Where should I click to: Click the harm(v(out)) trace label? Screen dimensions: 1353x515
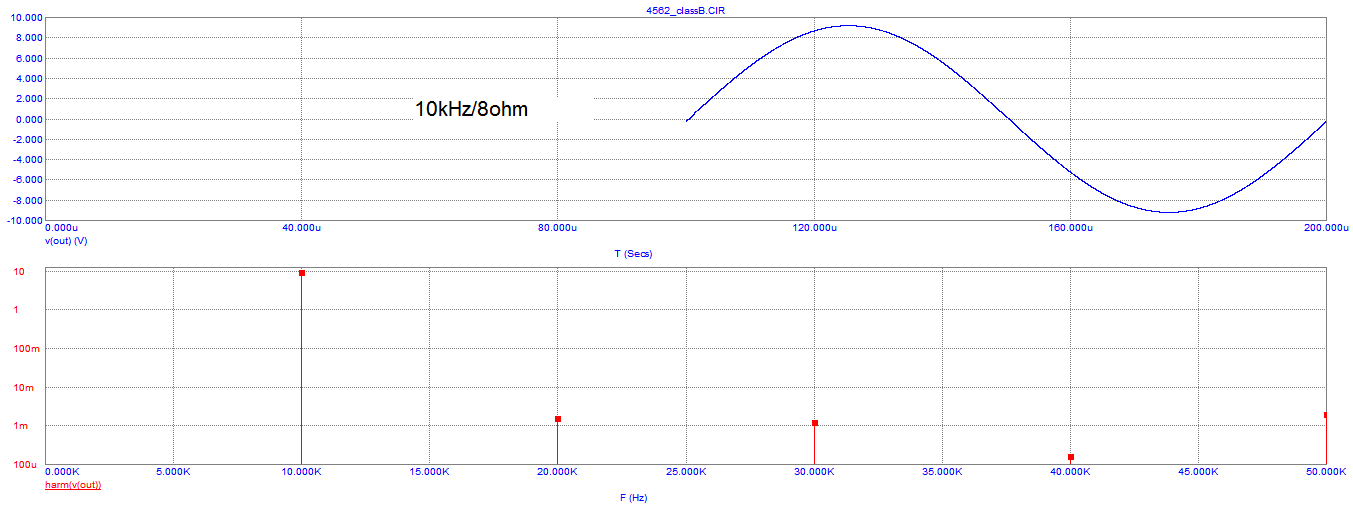(x=74, y=484)
